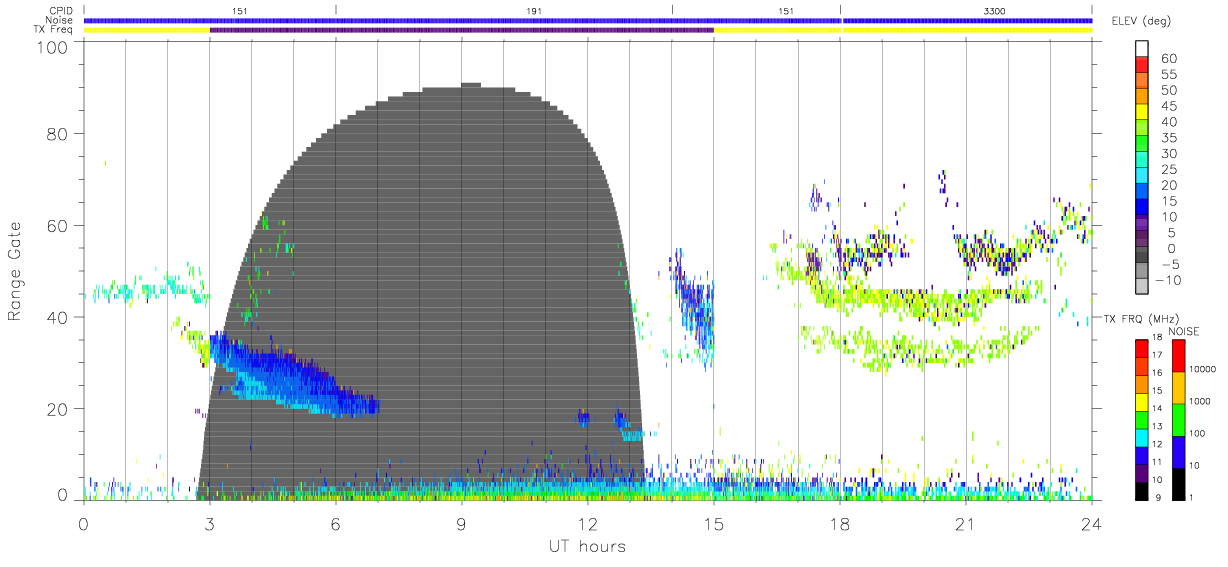
Task: Click the 9 tick on UT hours axis
Action: click(462, 524)
